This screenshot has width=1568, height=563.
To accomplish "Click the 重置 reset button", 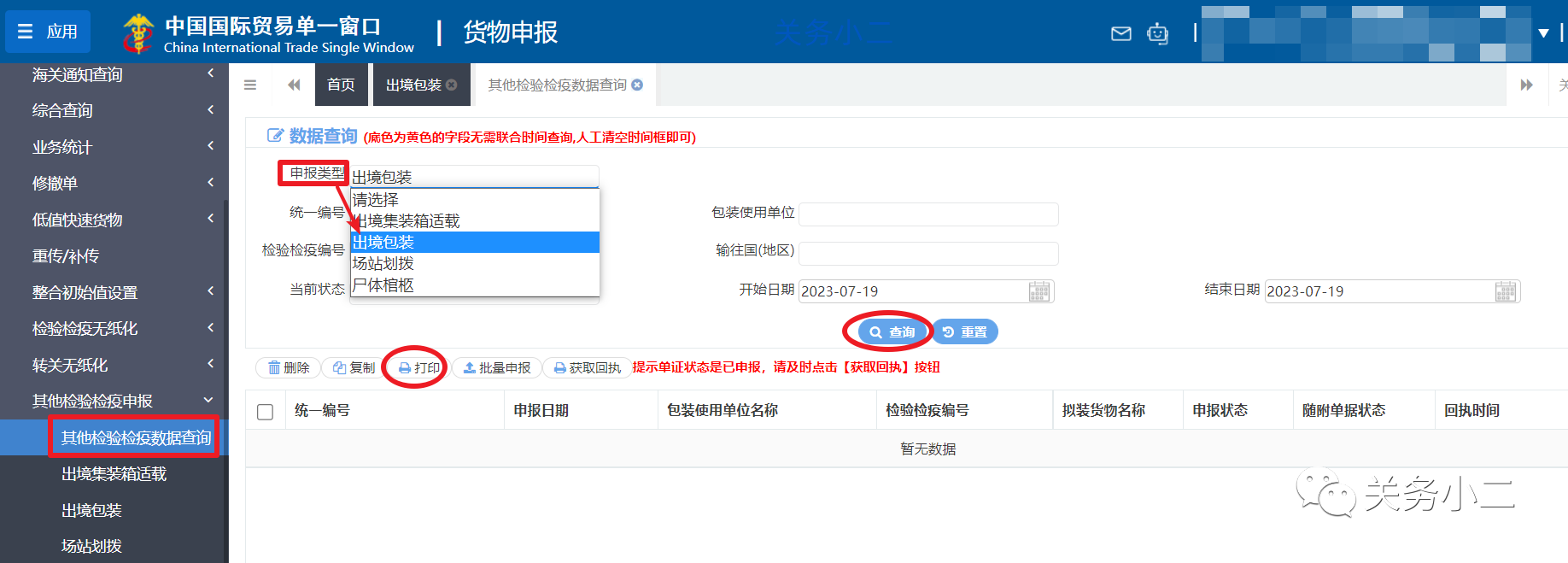I will coord(965,331).
